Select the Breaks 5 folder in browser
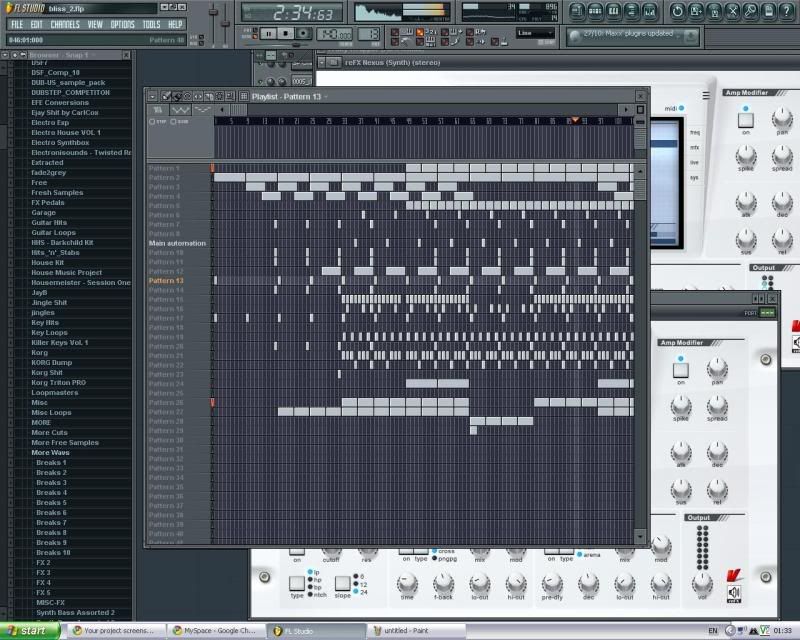800x640 pixels. [x=51, y=502]
